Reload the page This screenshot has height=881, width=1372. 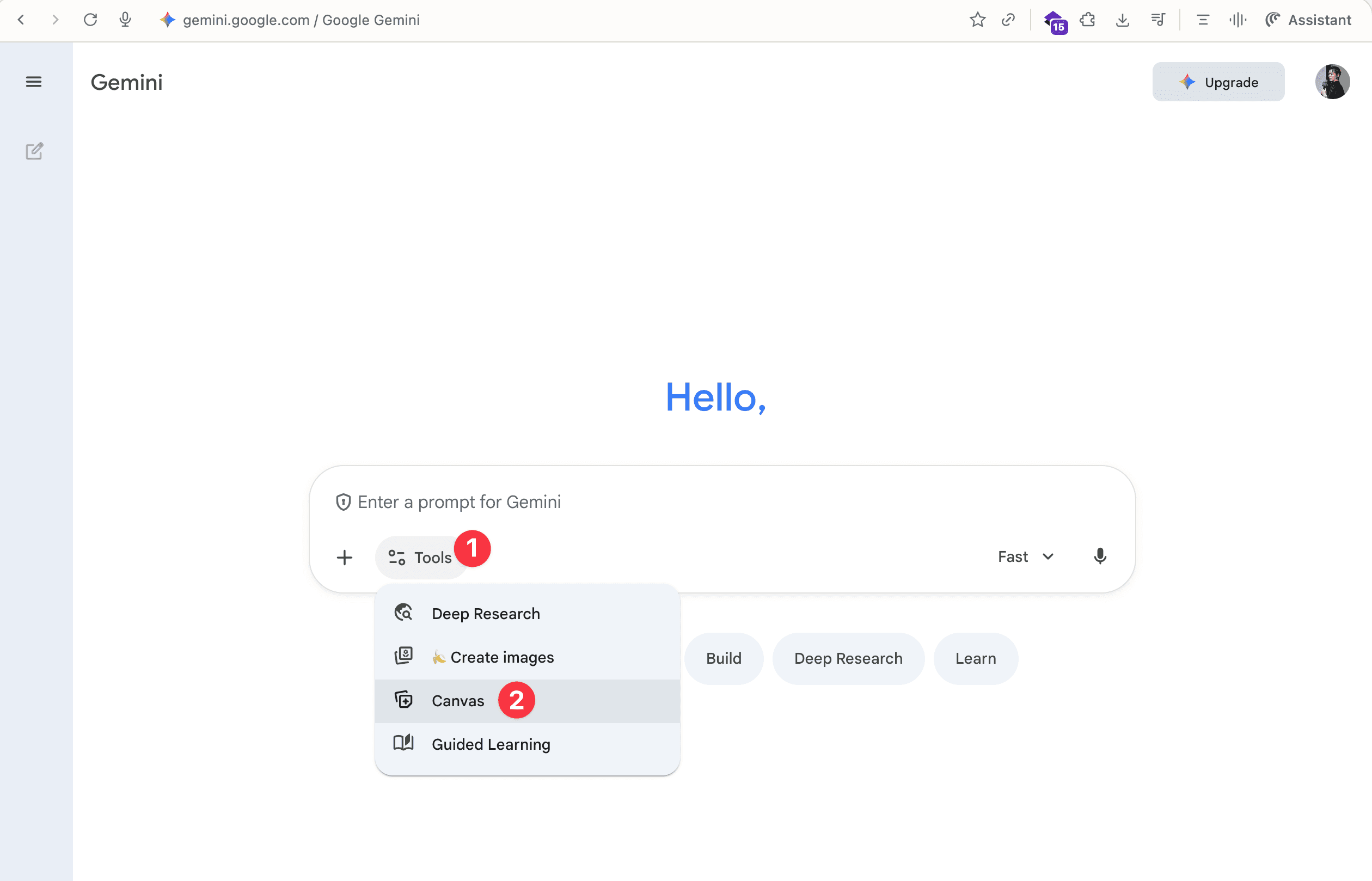(x=90, y=20)
